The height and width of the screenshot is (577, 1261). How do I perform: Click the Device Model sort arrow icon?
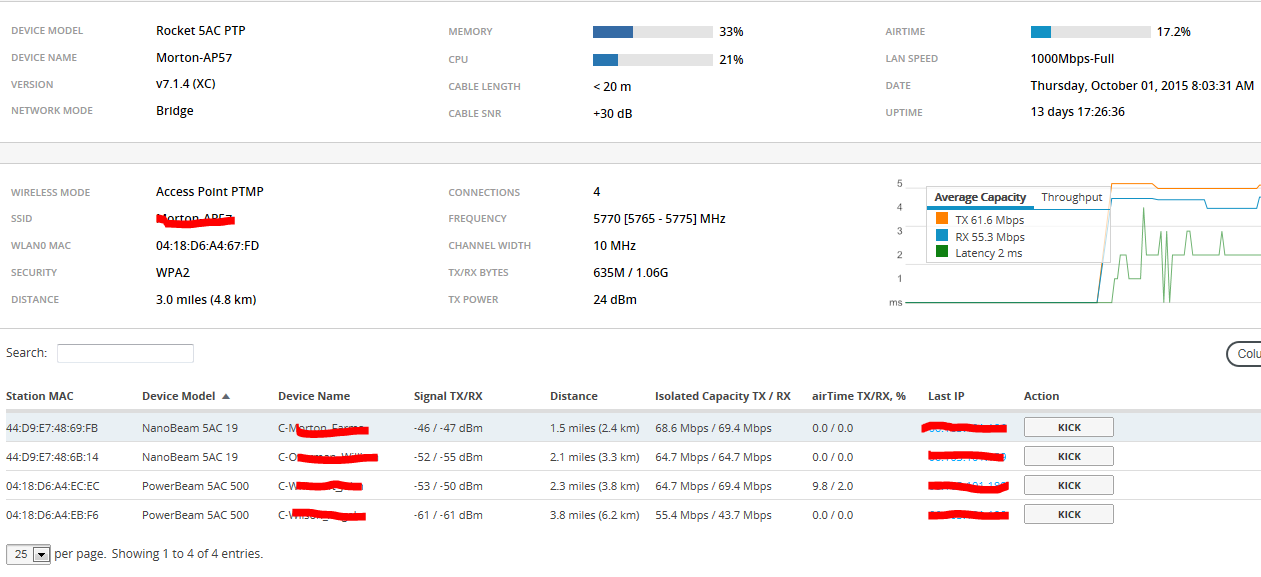click(226, 396)
